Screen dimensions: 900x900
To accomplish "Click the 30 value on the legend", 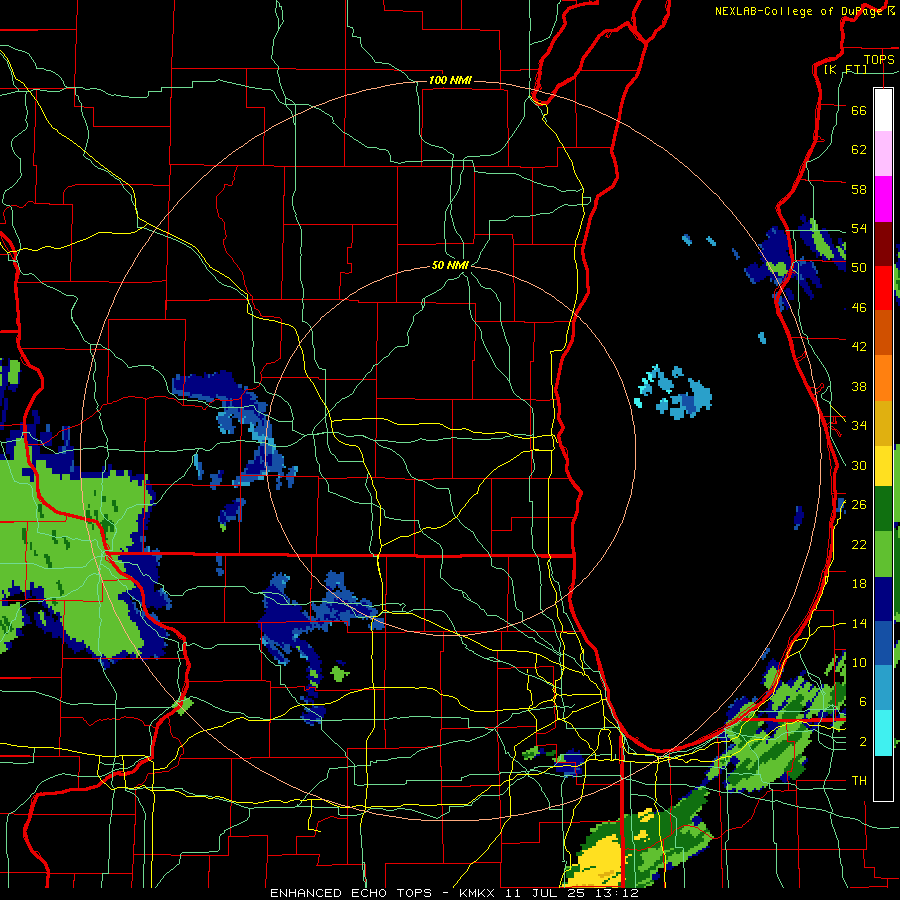I will 859,465.
